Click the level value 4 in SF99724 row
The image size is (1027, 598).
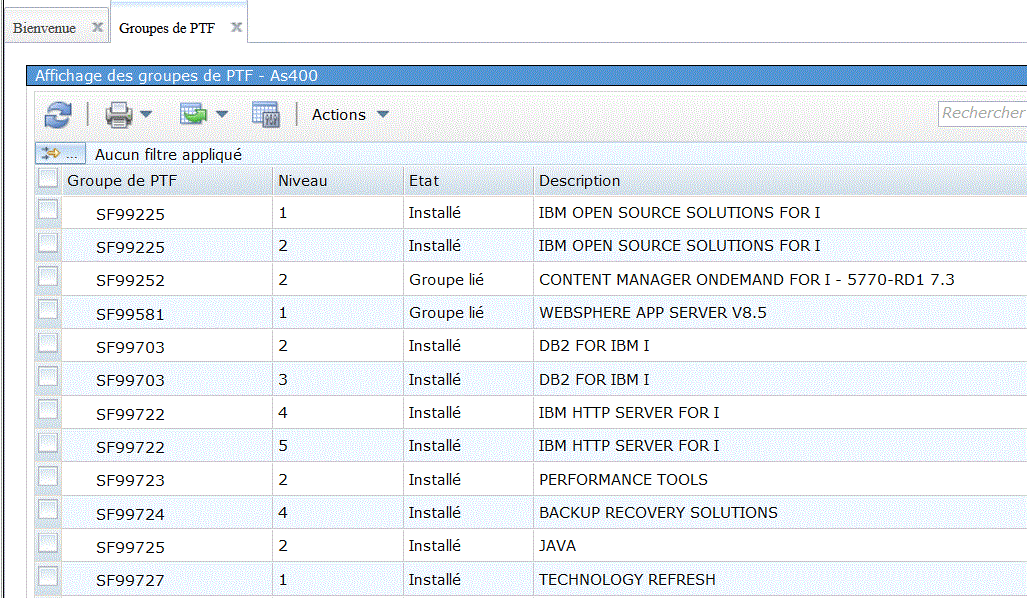click(283, 512)
